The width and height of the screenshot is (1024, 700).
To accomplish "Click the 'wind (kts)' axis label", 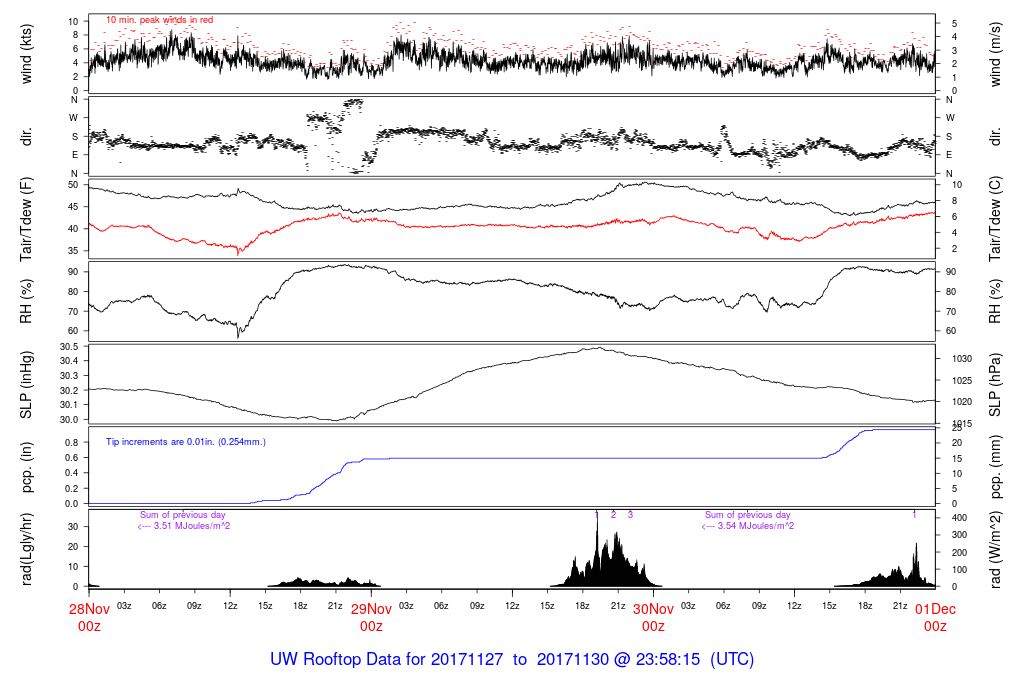I will (x=26, y=54).
